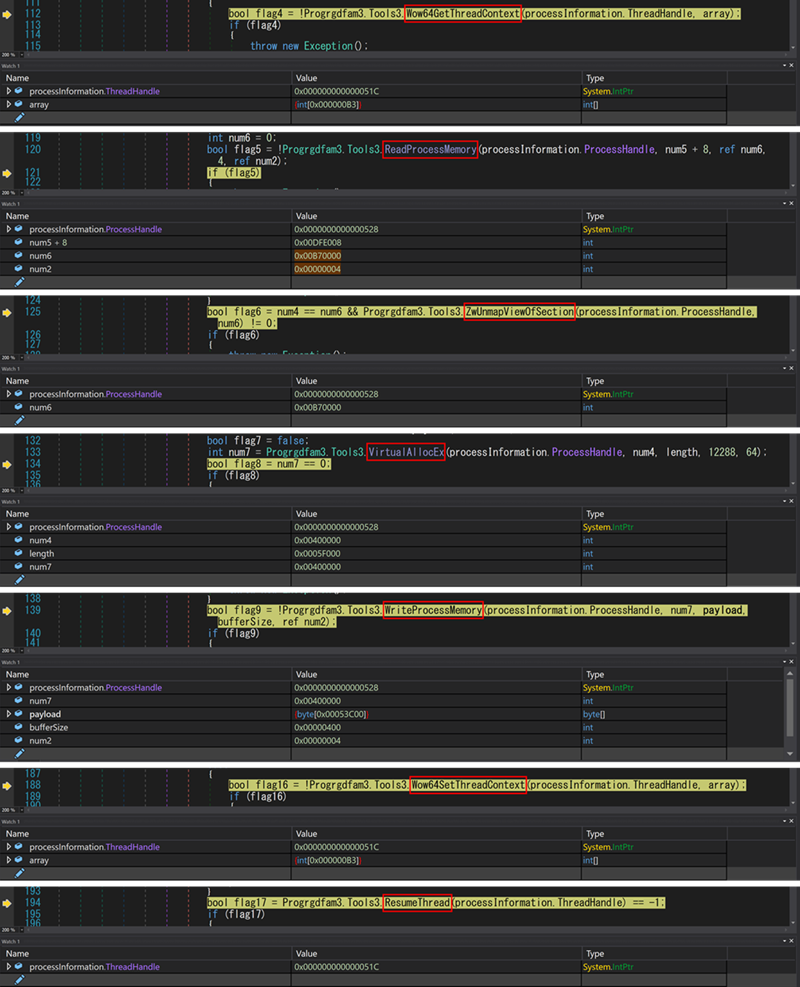Click the "int num6 = 0;" statement on line 119
Viewport: 800px width, 987px height.
[x=242, y=138]
